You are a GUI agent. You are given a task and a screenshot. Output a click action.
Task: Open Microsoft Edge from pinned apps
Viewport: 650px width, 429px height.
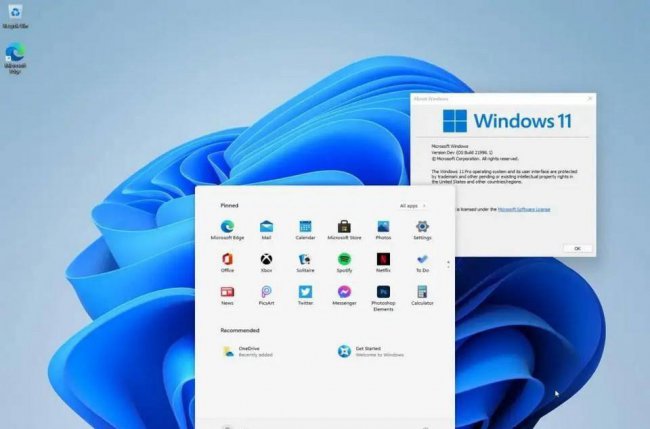[x=227, y=230]
